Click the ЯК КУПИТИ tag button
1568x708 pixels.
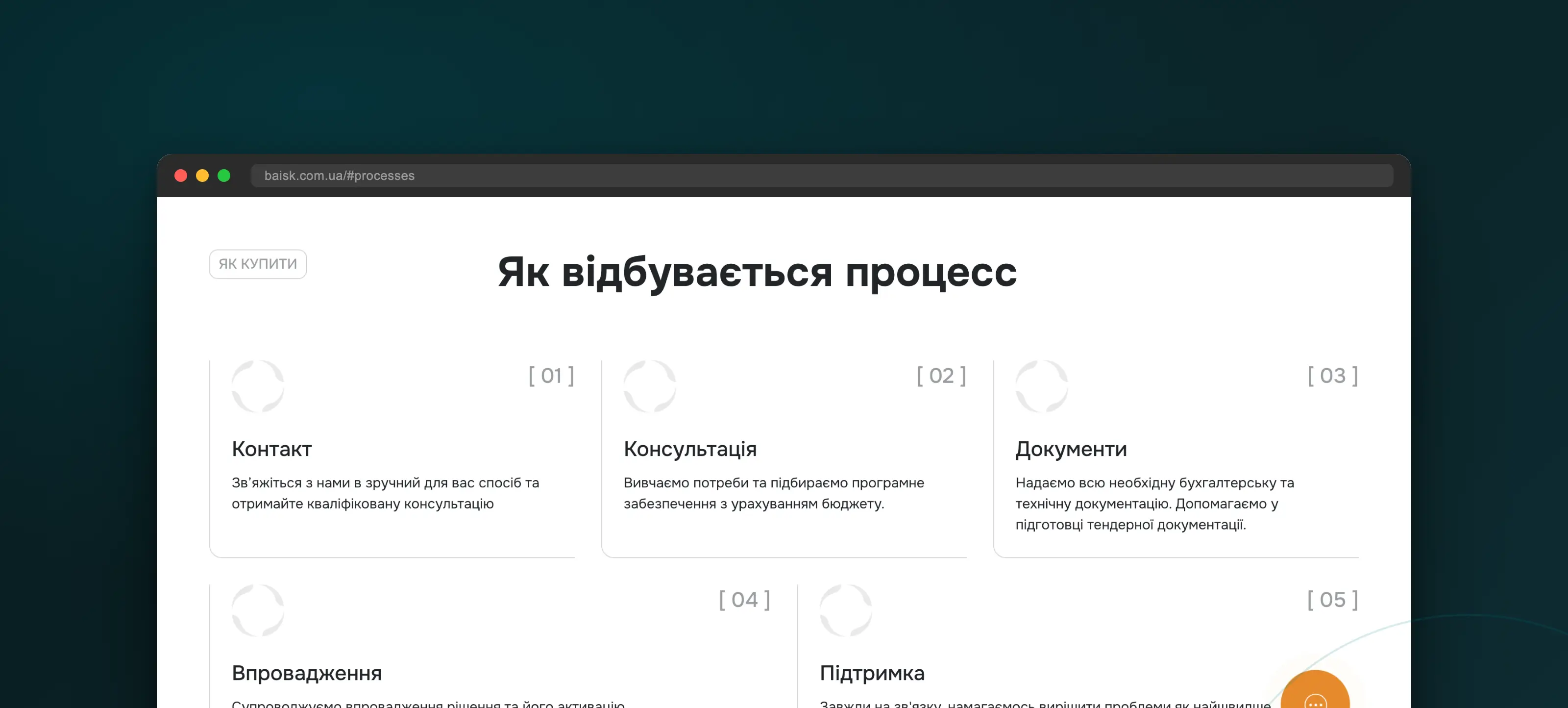(258, 264)
